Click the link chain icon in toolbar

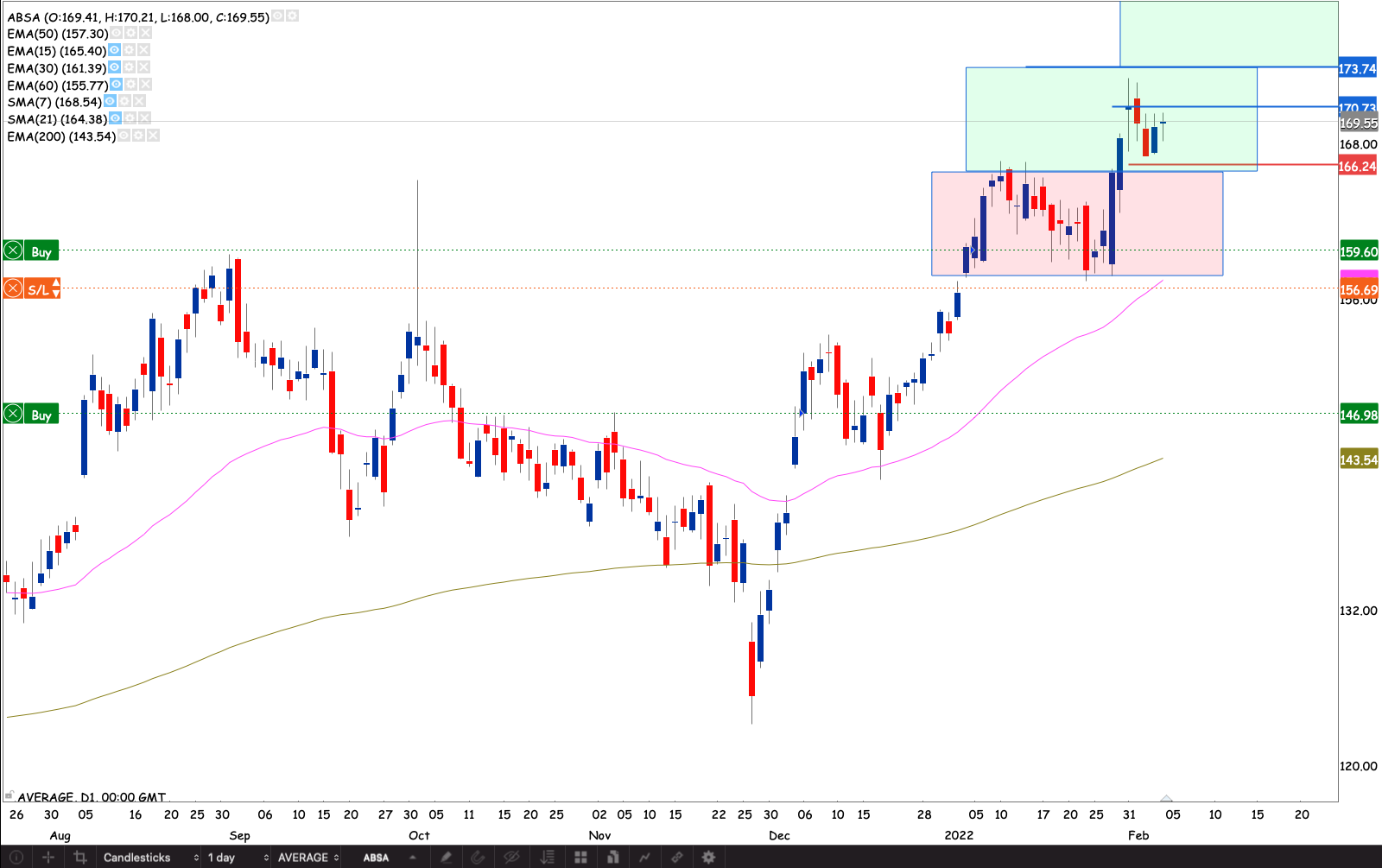677,858
